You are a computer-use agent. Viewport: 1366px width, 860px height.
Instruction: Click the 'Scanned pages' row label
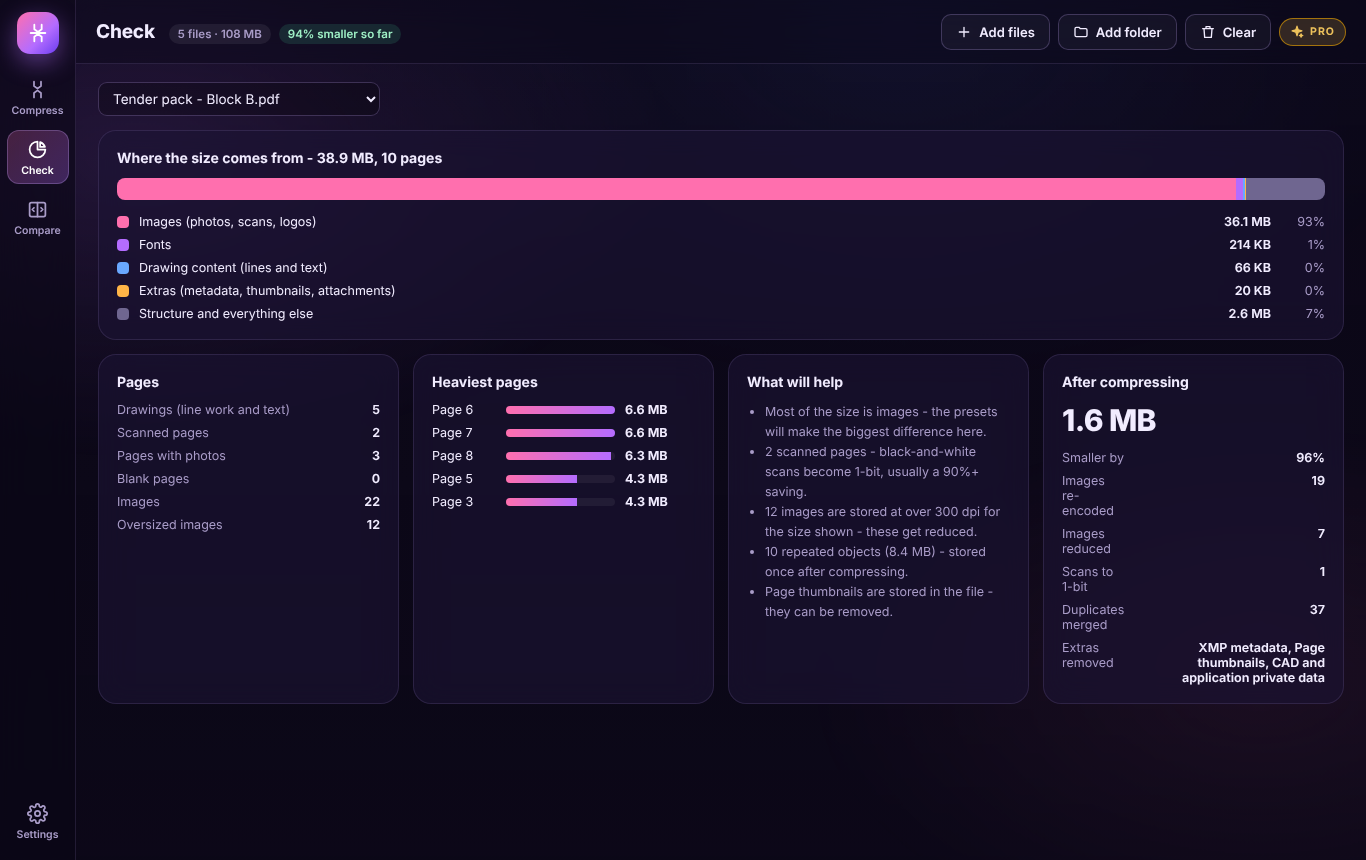163,433
